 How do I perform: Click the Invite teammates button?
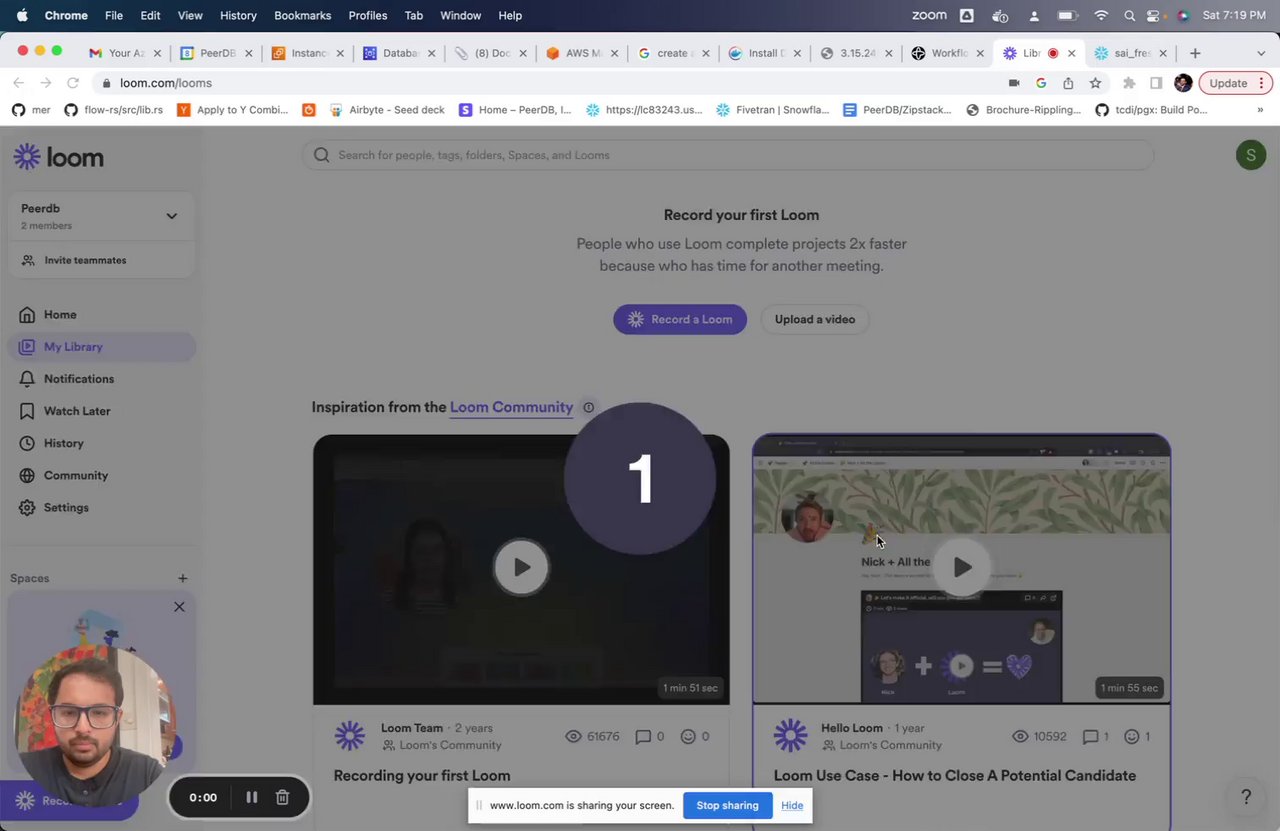click(85, 260)
